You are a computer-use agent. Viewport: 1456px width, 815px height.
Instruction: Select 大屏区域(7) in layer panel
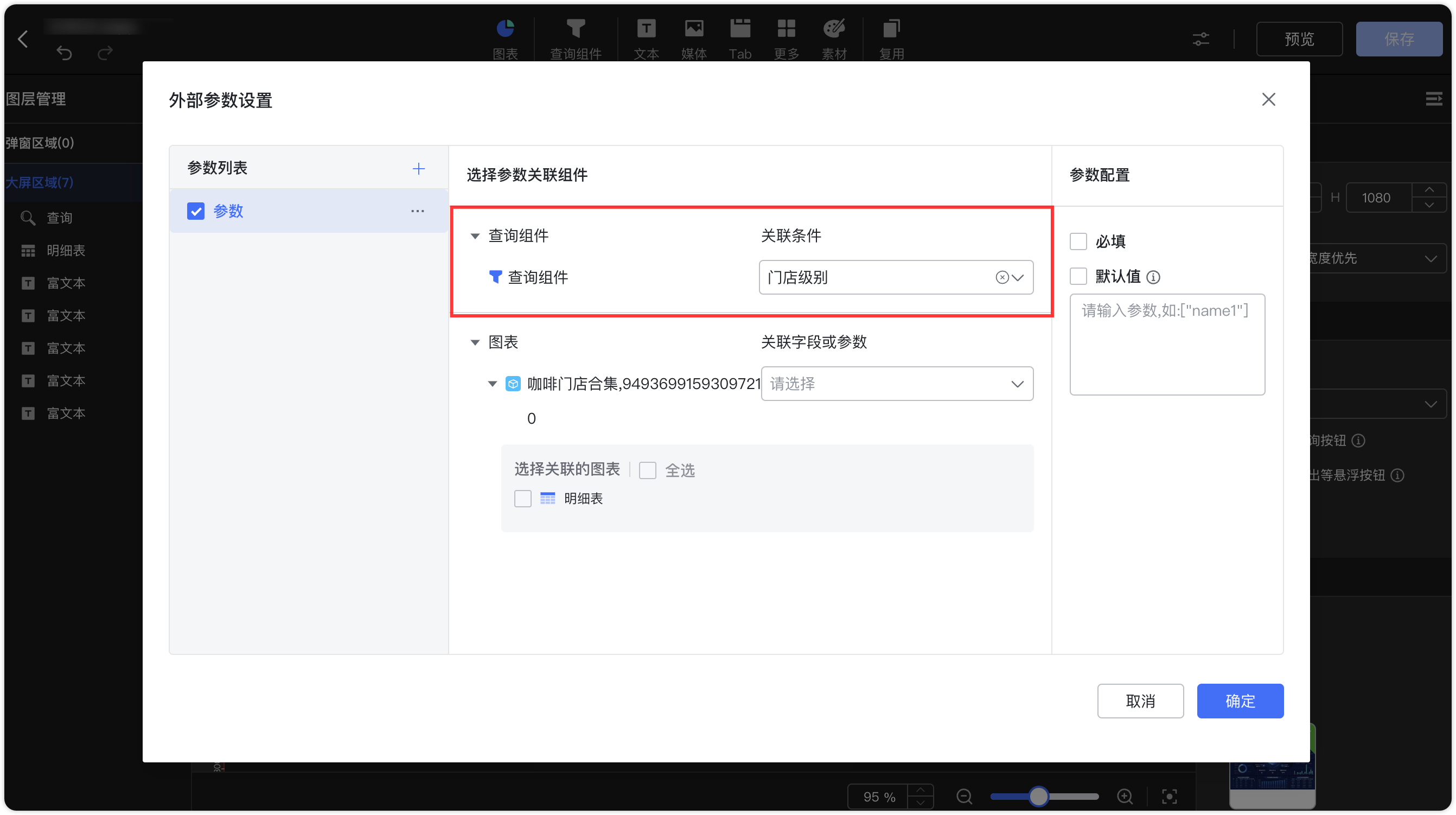pos(40,182)
